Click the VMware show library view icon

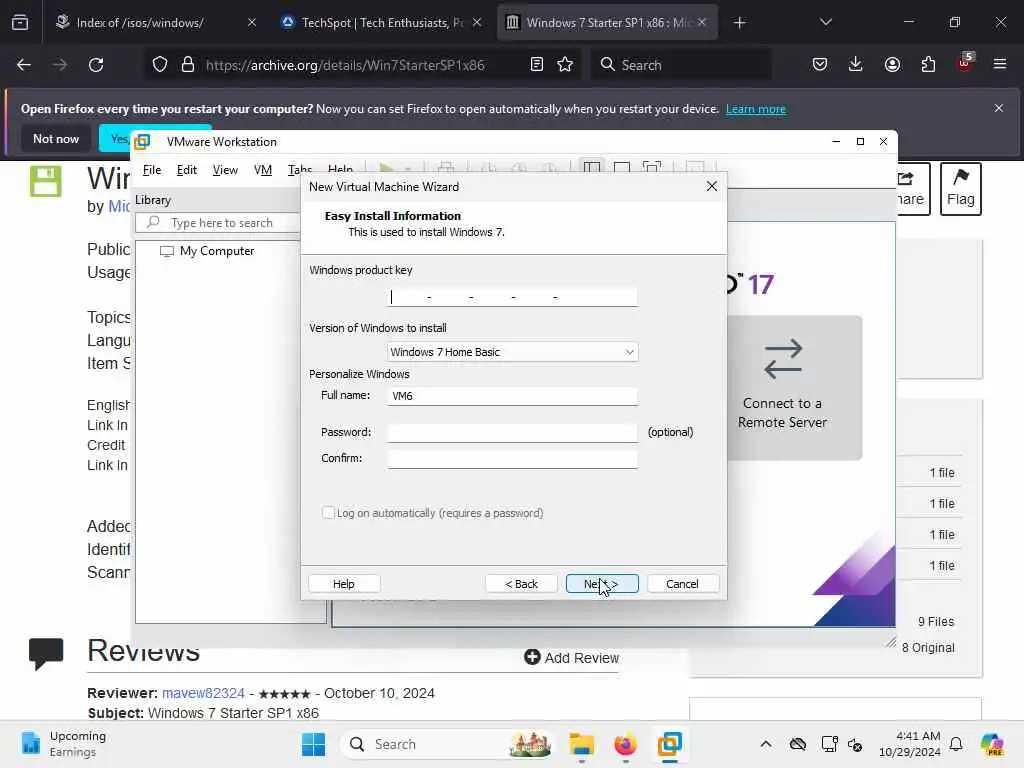coord(592,168)
